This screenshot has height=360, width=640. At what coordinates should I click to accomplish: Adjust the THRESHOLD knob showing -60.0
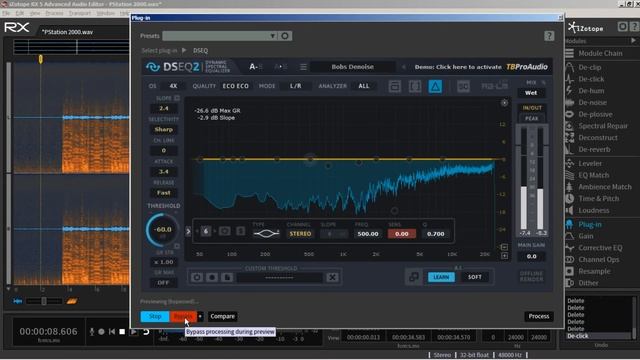(x=162, y=230)
